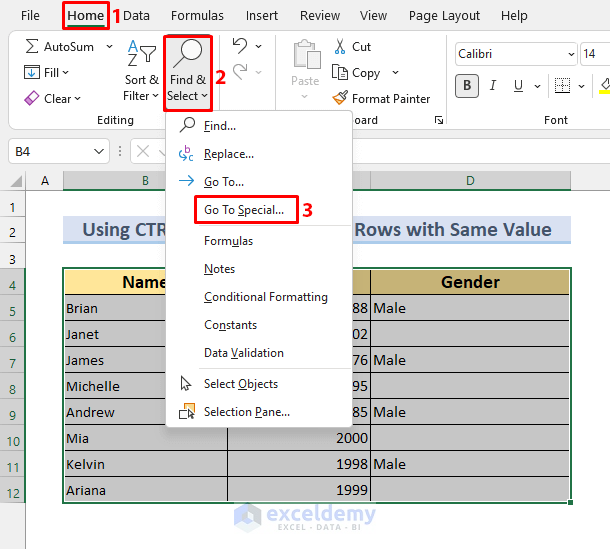Switch to the Review tab
This screenshot has height=549, width=610.
pyautogui.click(x=320, y=16)
